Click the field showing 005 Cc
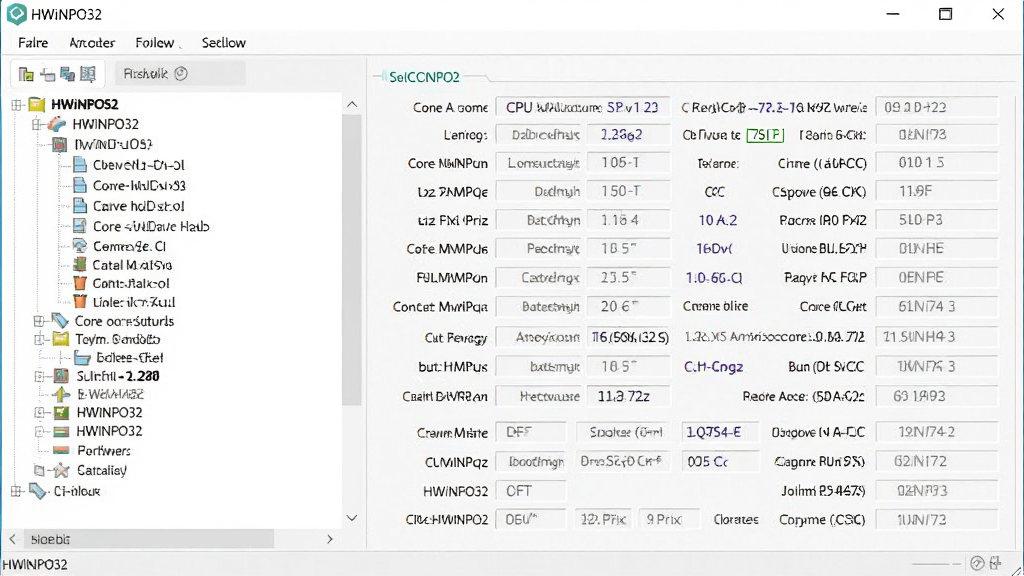Viewport: 1024px width, 576px height. point(720,461)
